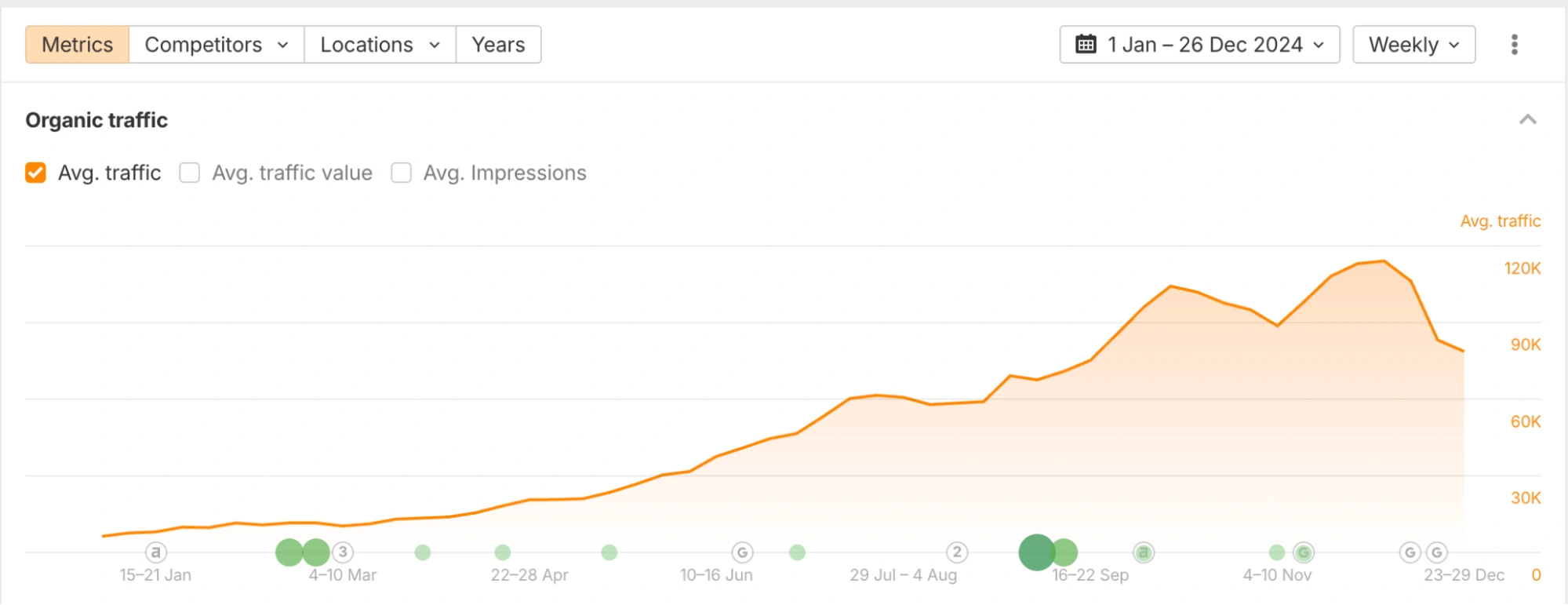Click the first green bubble left of 4–10 Mar
The height and width of the screenshot is (605, 1568).
(289, 552)
